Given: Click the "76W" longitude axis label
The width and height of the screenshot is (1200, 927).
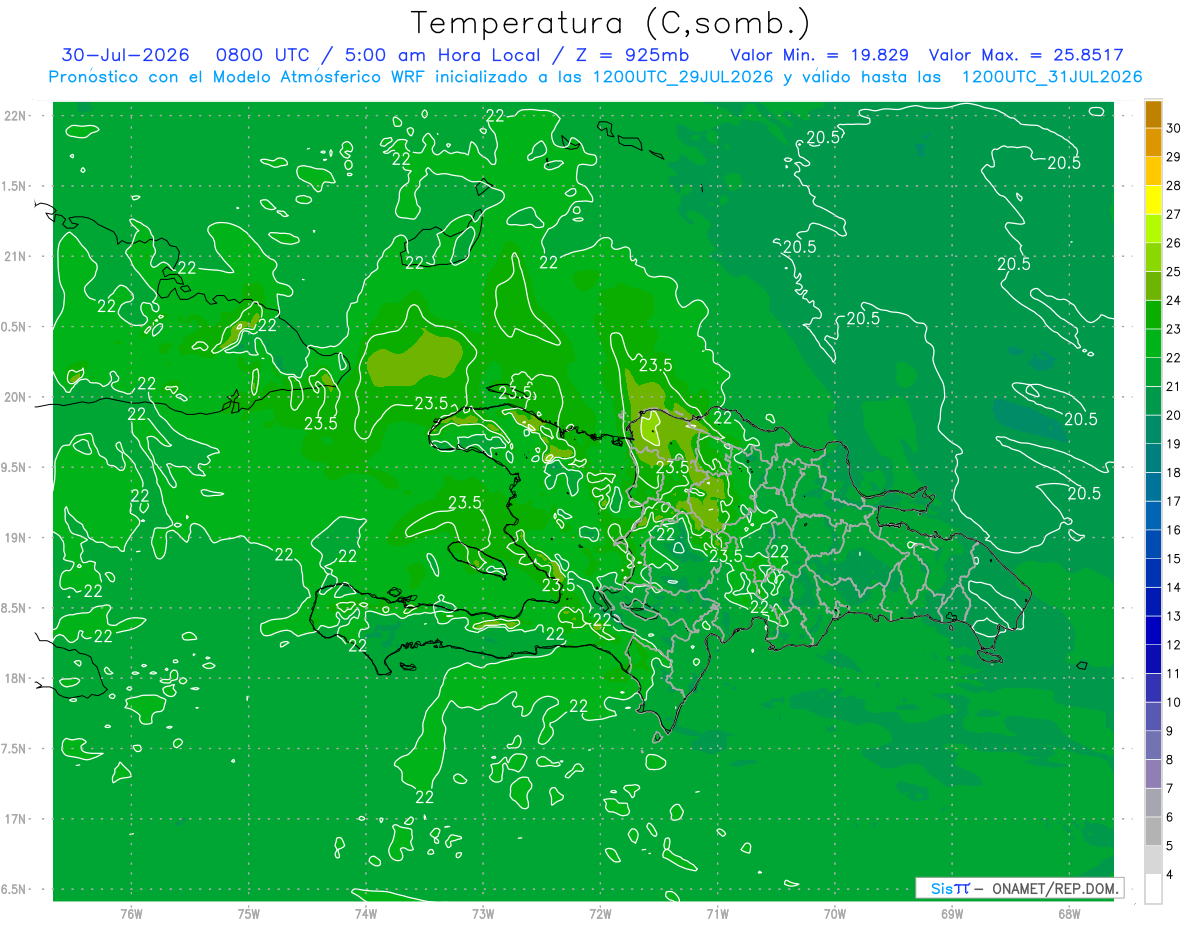Looking at the screenshot, I should click(131, 914).
